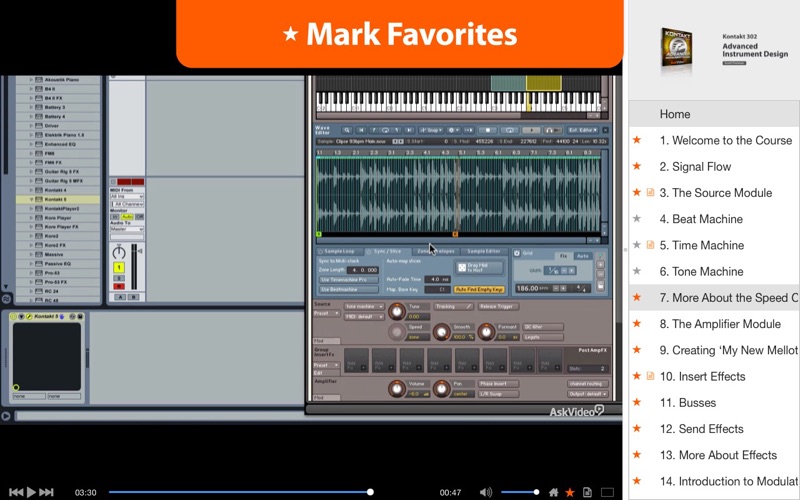Click the Zone Length value field
800x500 pixels.
point(363,270)
